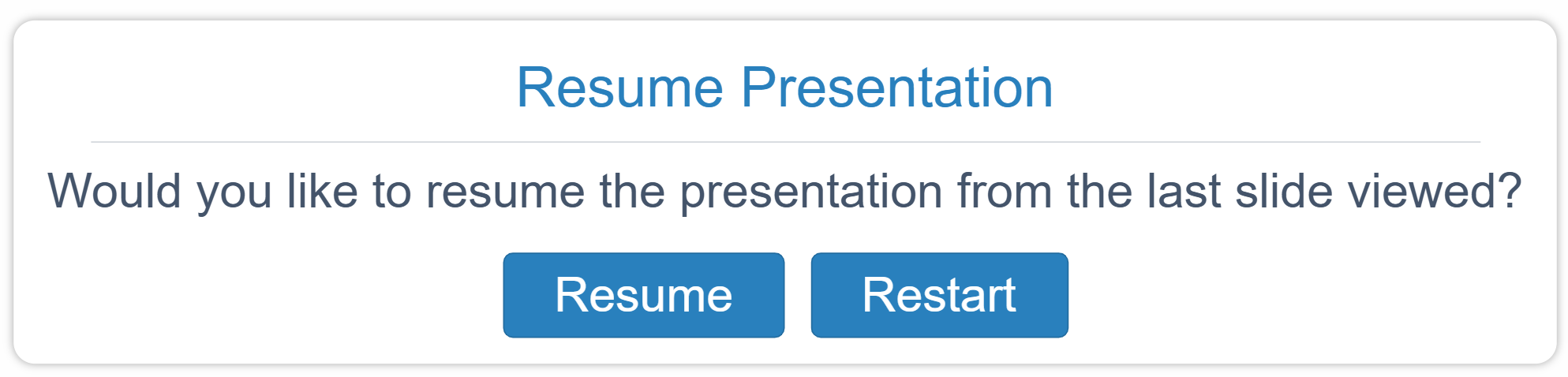Screen dimensions: 1568x377
Task: Click the resume-from-last-slide question text
Action: (784, 192)
